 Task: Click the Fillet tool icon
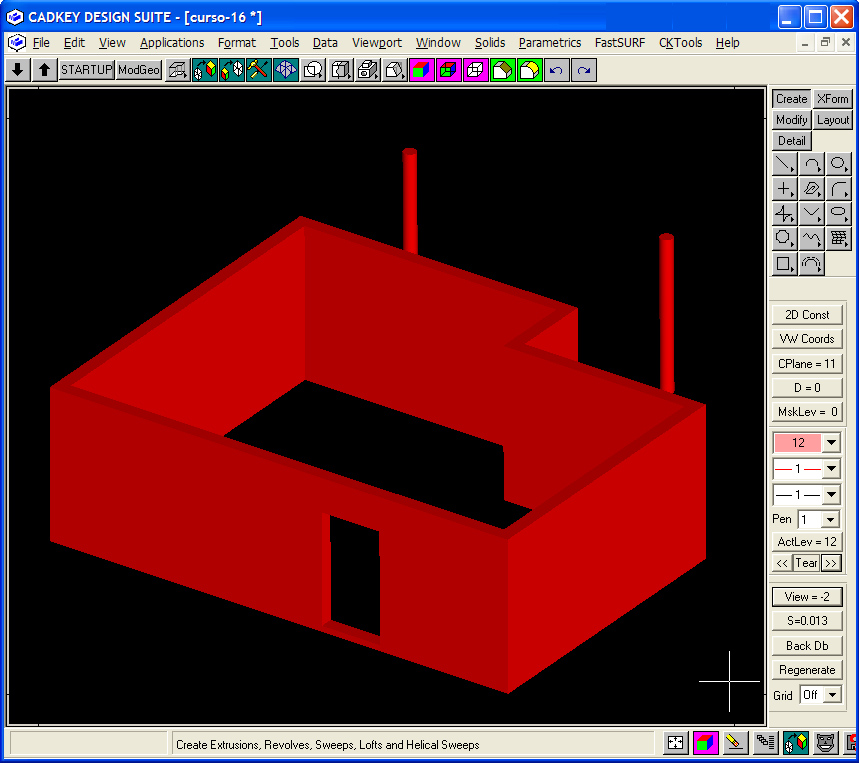(839, 189)
